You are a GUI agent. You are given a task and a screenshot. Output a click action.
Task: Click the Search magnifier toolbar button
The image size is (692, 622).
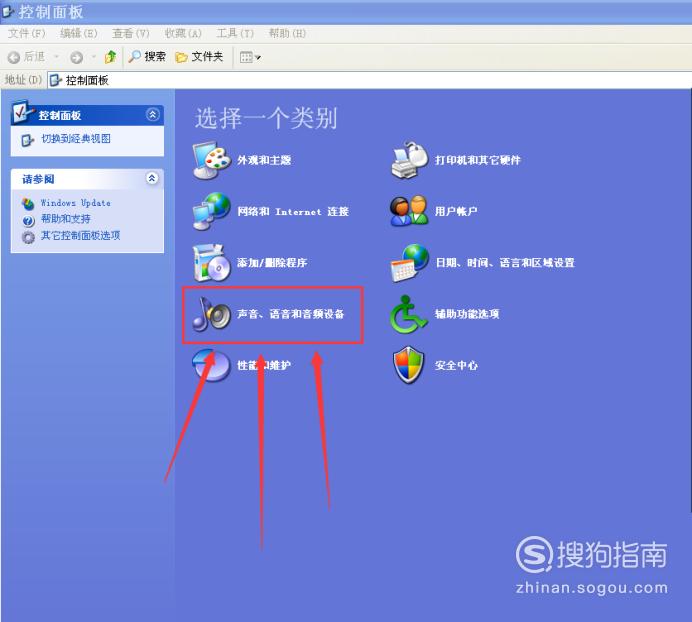click(x=147, y=57)
